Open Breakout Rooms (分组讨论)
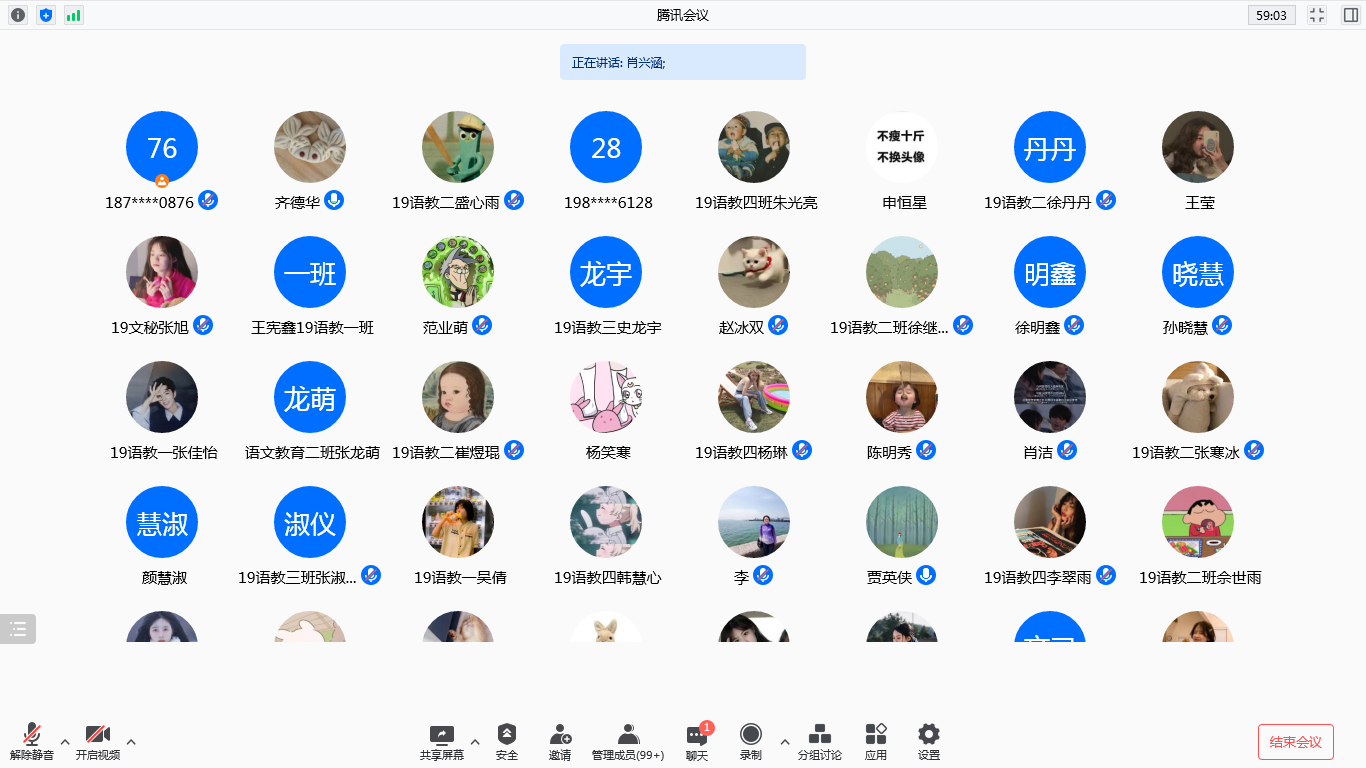Image resolution: width=1366 pixels, height=768 pixels. point(819,741)
